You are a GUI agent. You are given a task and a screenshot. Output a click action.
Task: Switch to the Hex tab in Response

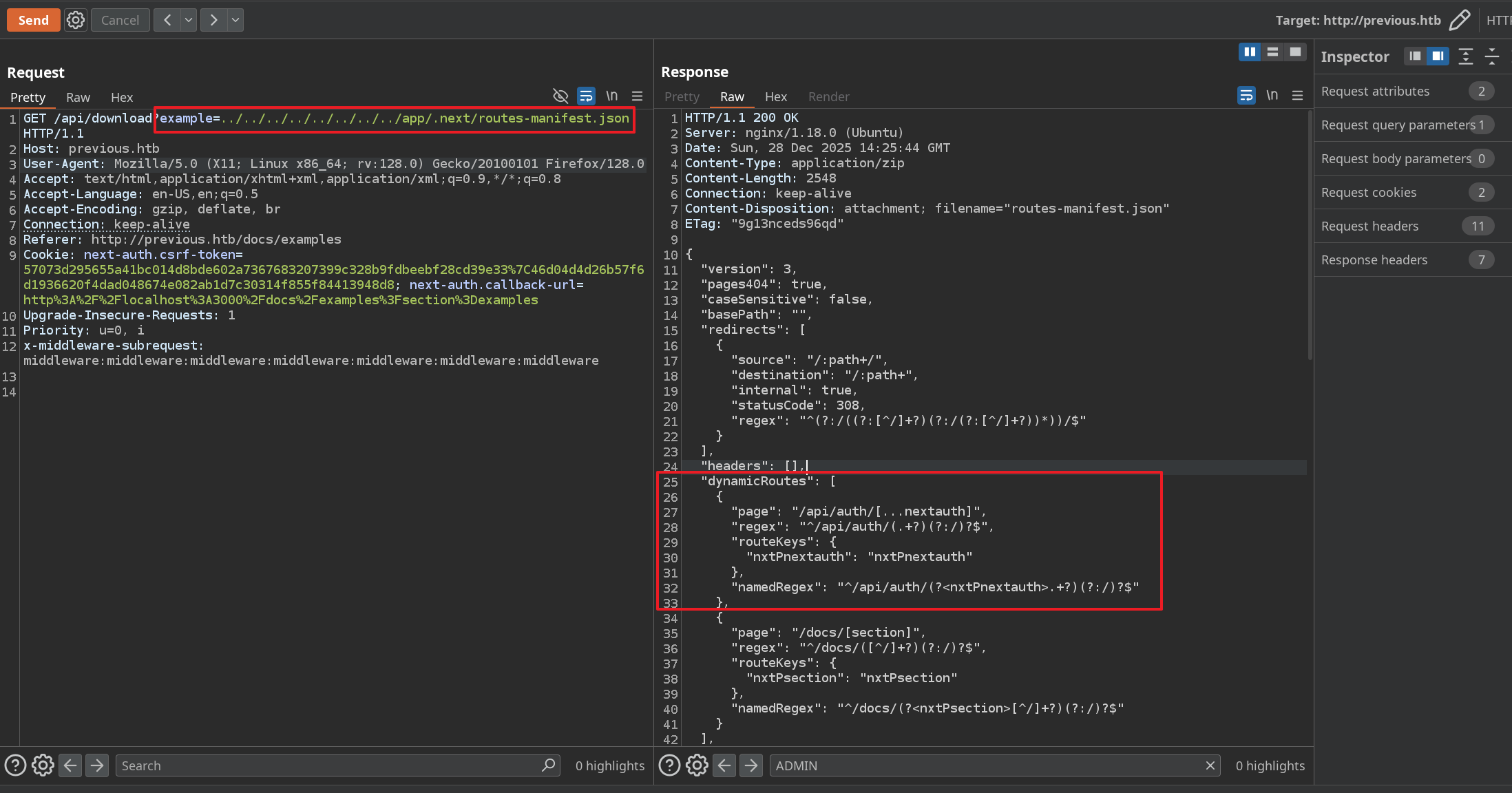point(775,97)
